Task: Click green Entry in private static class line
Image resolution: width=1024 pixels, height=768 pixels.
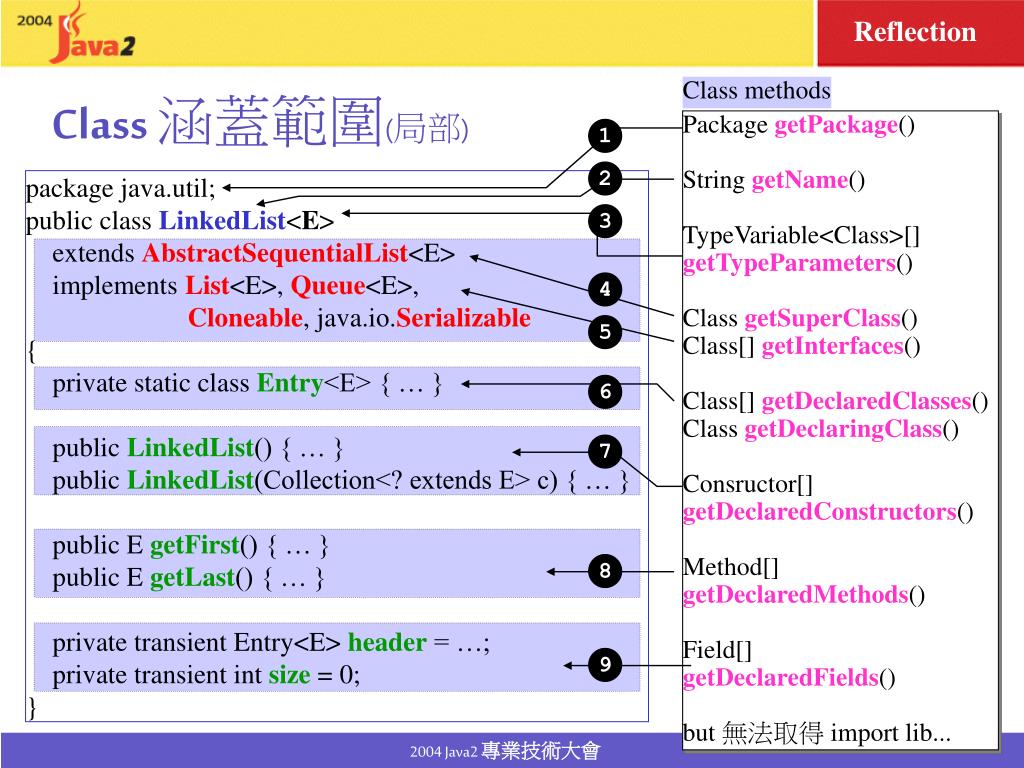Action: [x=290, y=383]
